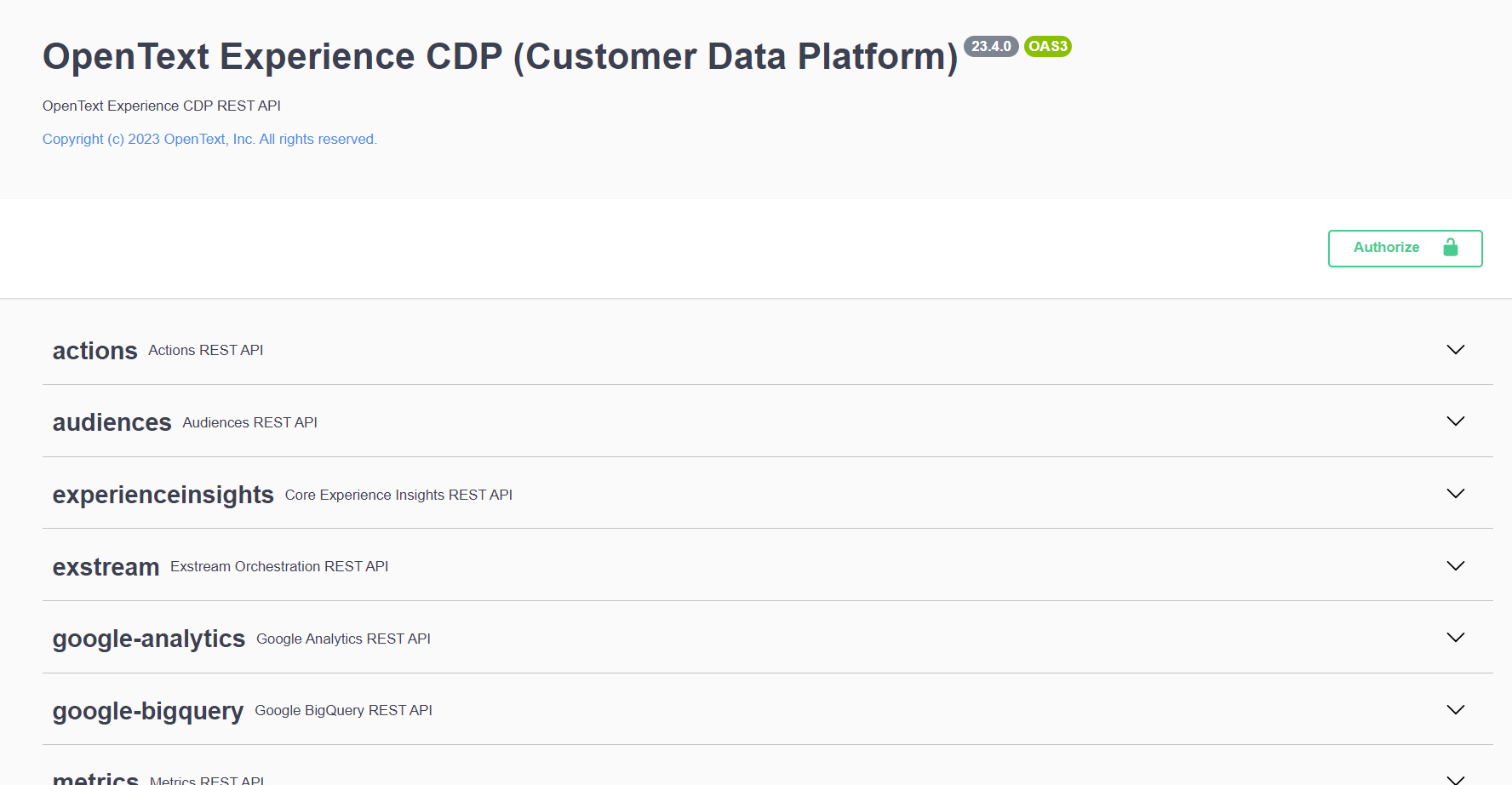Open the actions API tag
The image size is (1512, 785).
coord(94,351)
